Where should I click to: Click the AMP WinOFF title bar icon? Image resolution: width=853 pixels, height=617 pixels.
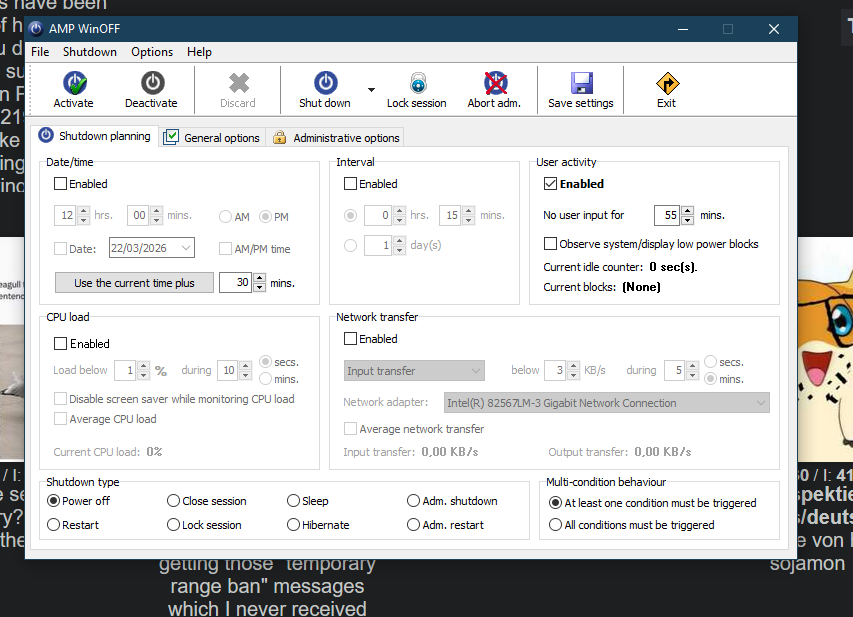point(36,28)
